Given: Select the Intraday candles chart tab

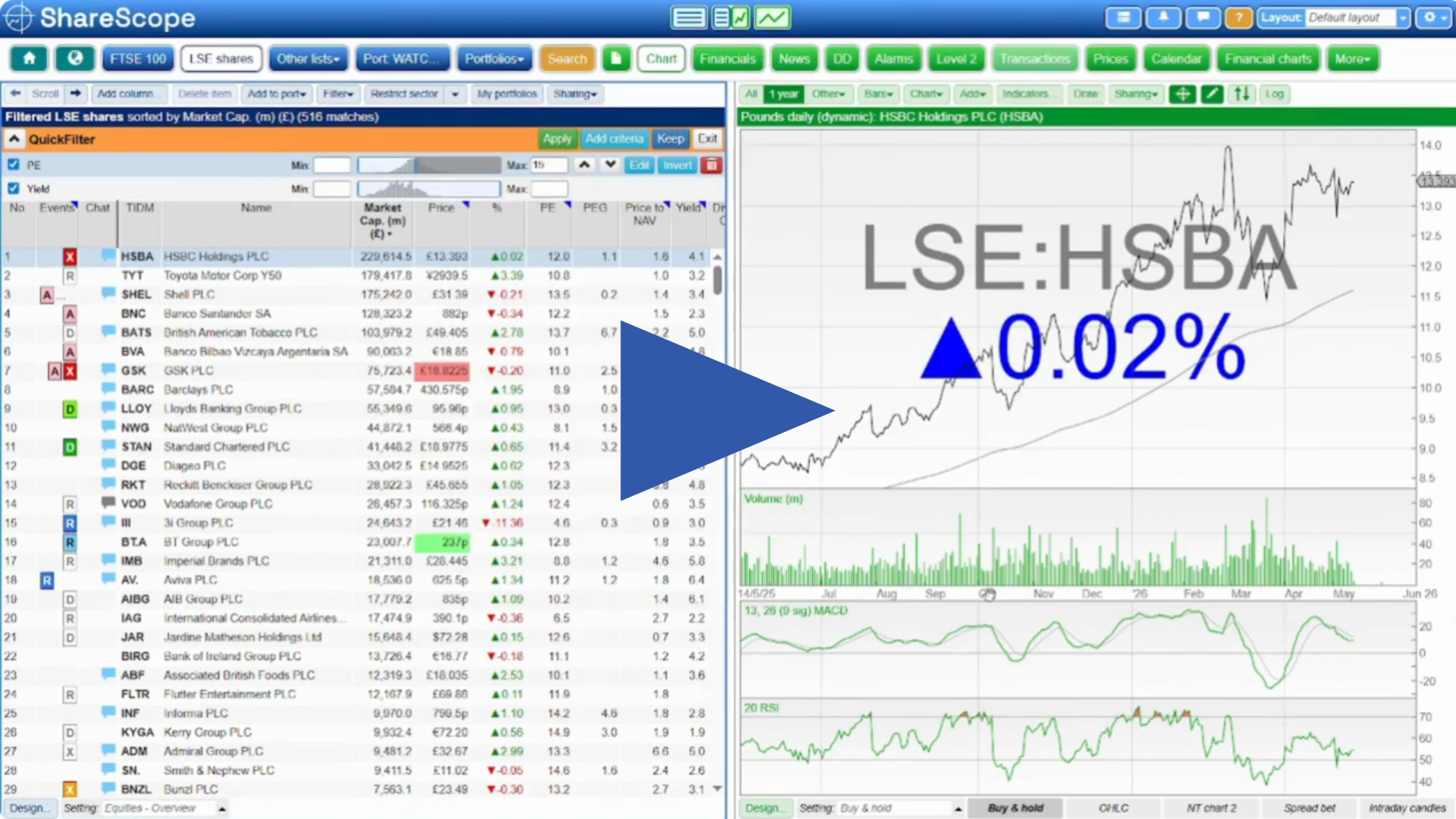Looking at the screenshot, I should click(1407, 808).
